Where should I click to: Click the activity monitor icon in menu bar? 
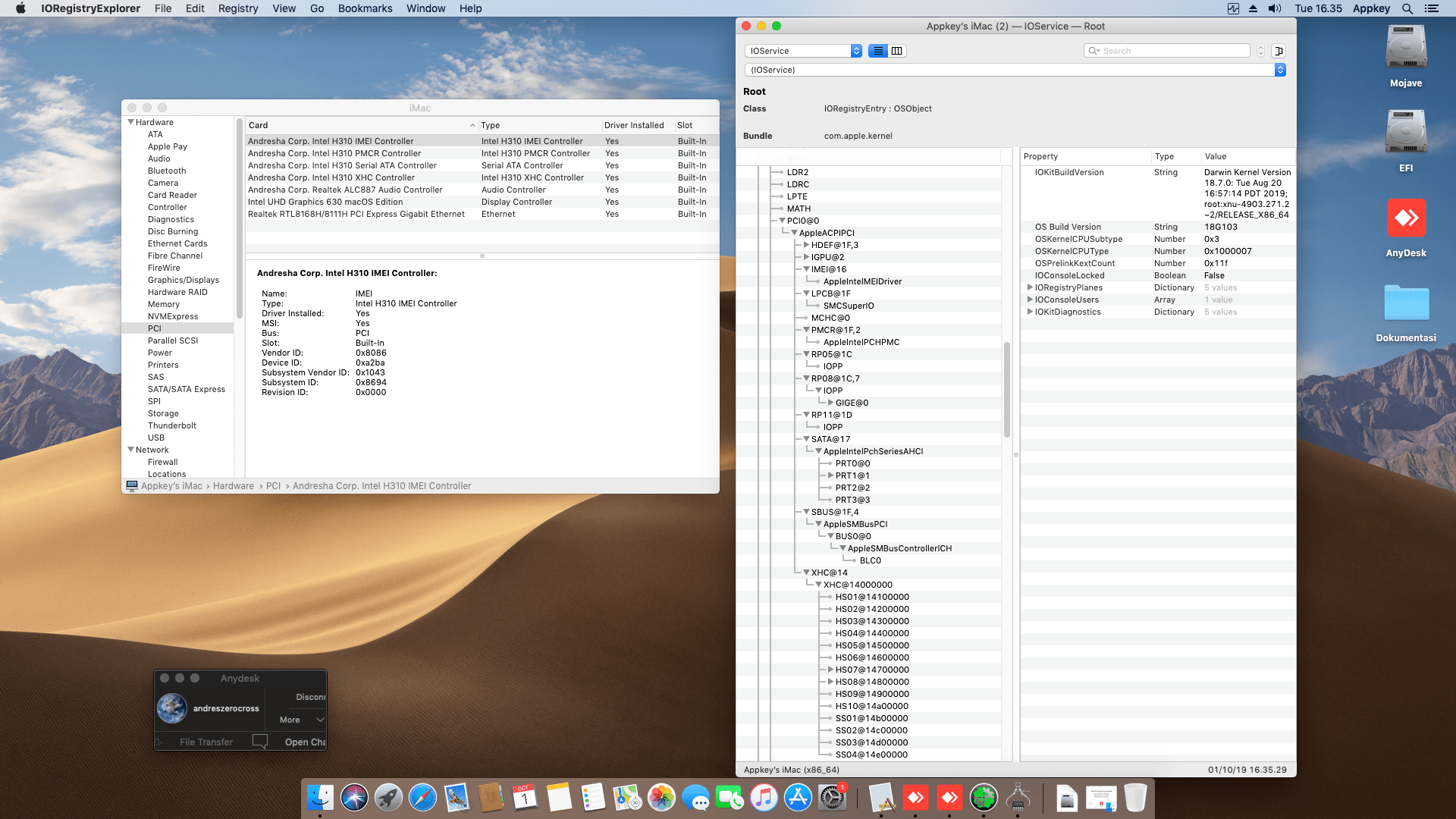coord(1233,8)
